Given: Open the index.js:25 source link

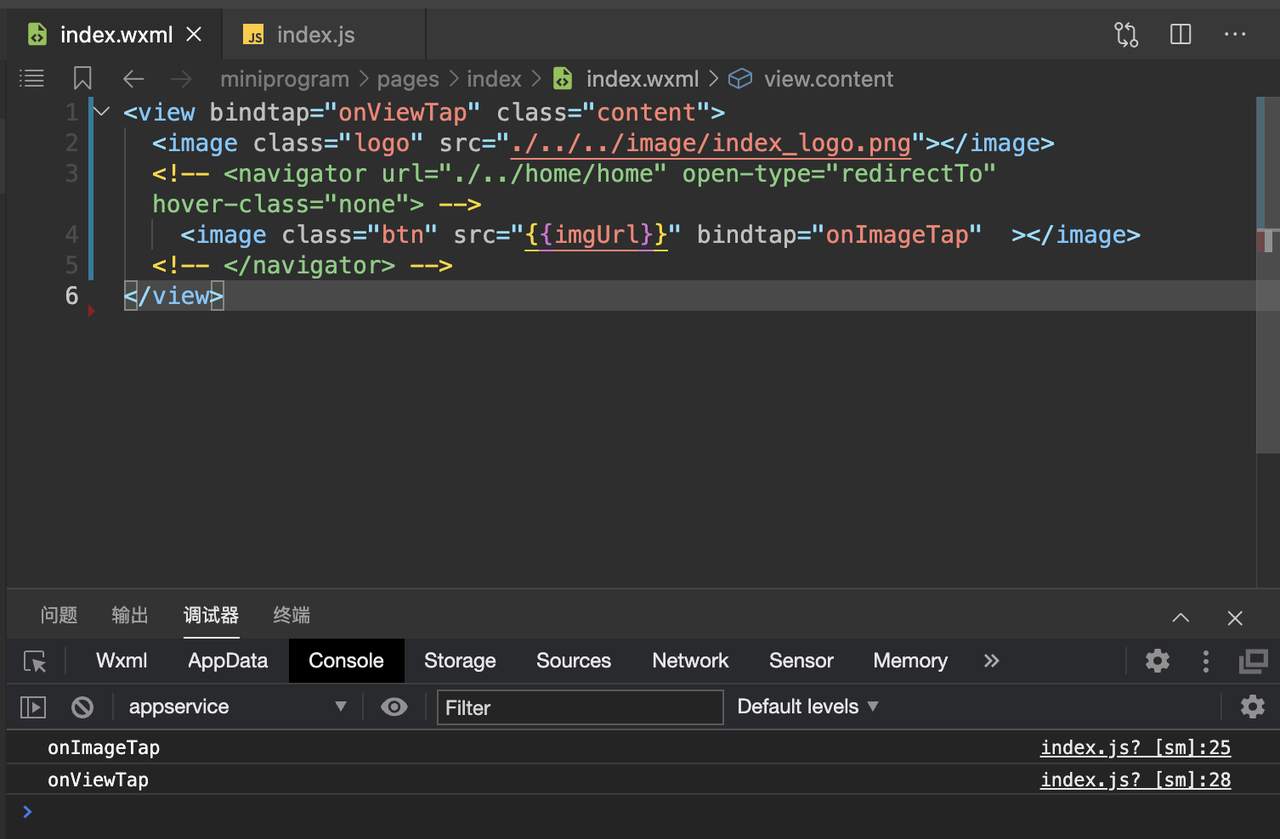Looking at the screenshot, I should coord(1135,748).
